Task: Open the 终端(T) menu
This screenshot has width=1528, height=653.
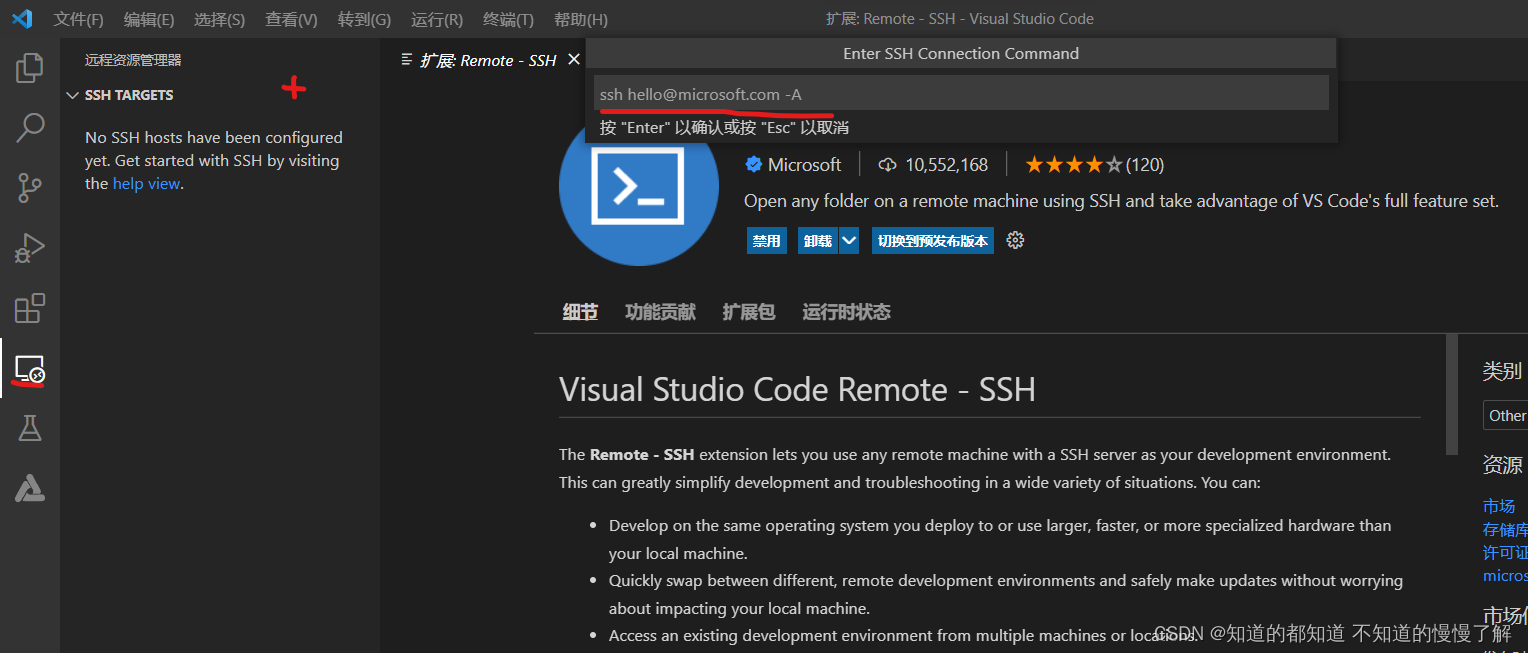Action: (508, 19)
